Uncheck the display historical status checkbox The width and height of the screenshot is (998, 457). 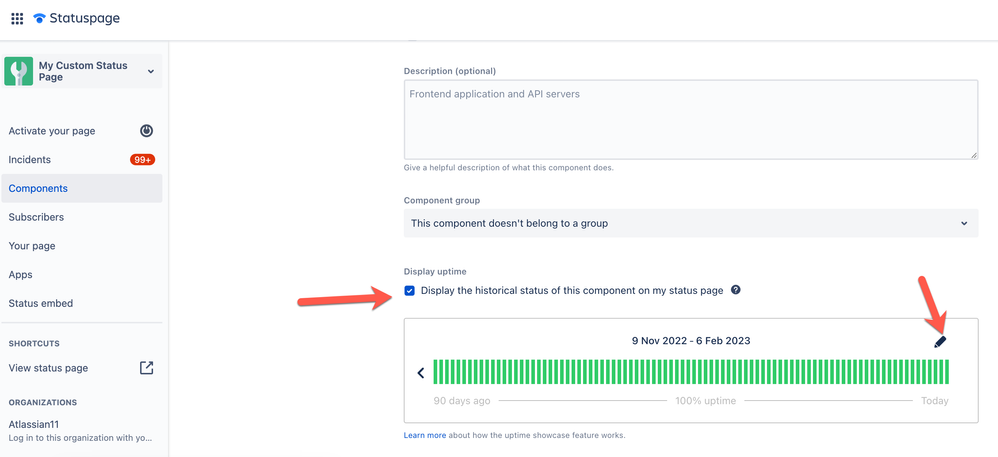coord(410,291)
